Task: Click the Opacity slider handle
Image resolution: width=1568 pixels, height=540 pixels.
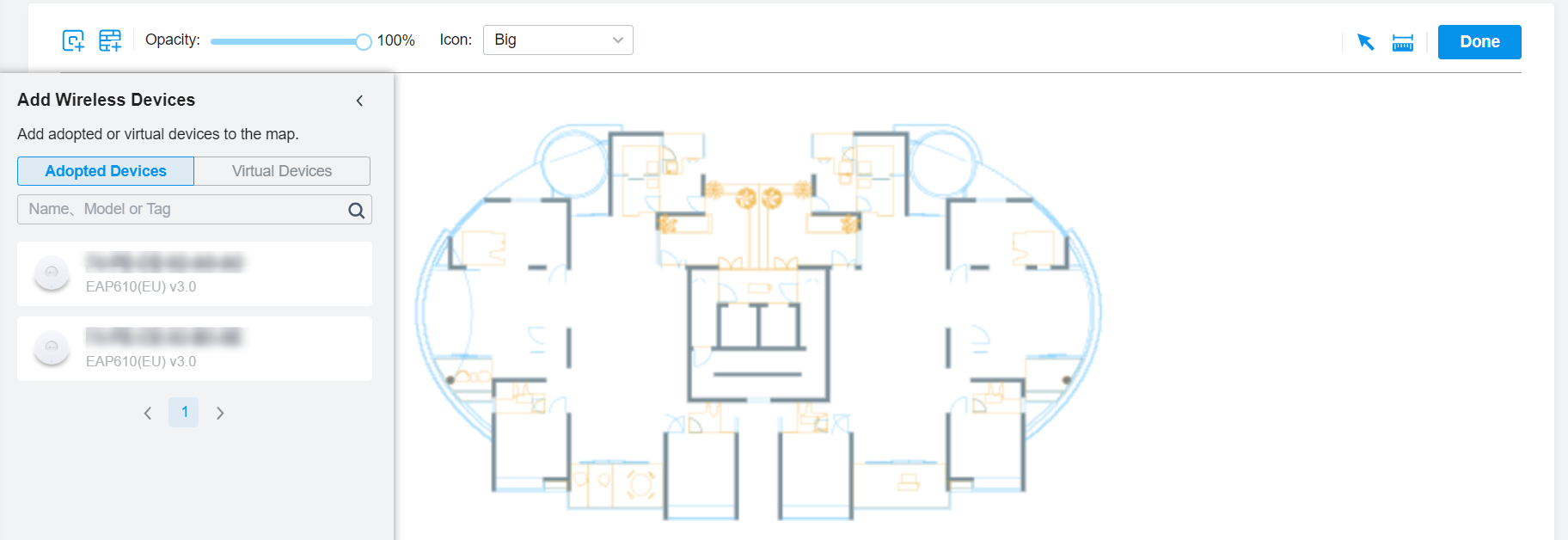Action: tap(364, 41)
